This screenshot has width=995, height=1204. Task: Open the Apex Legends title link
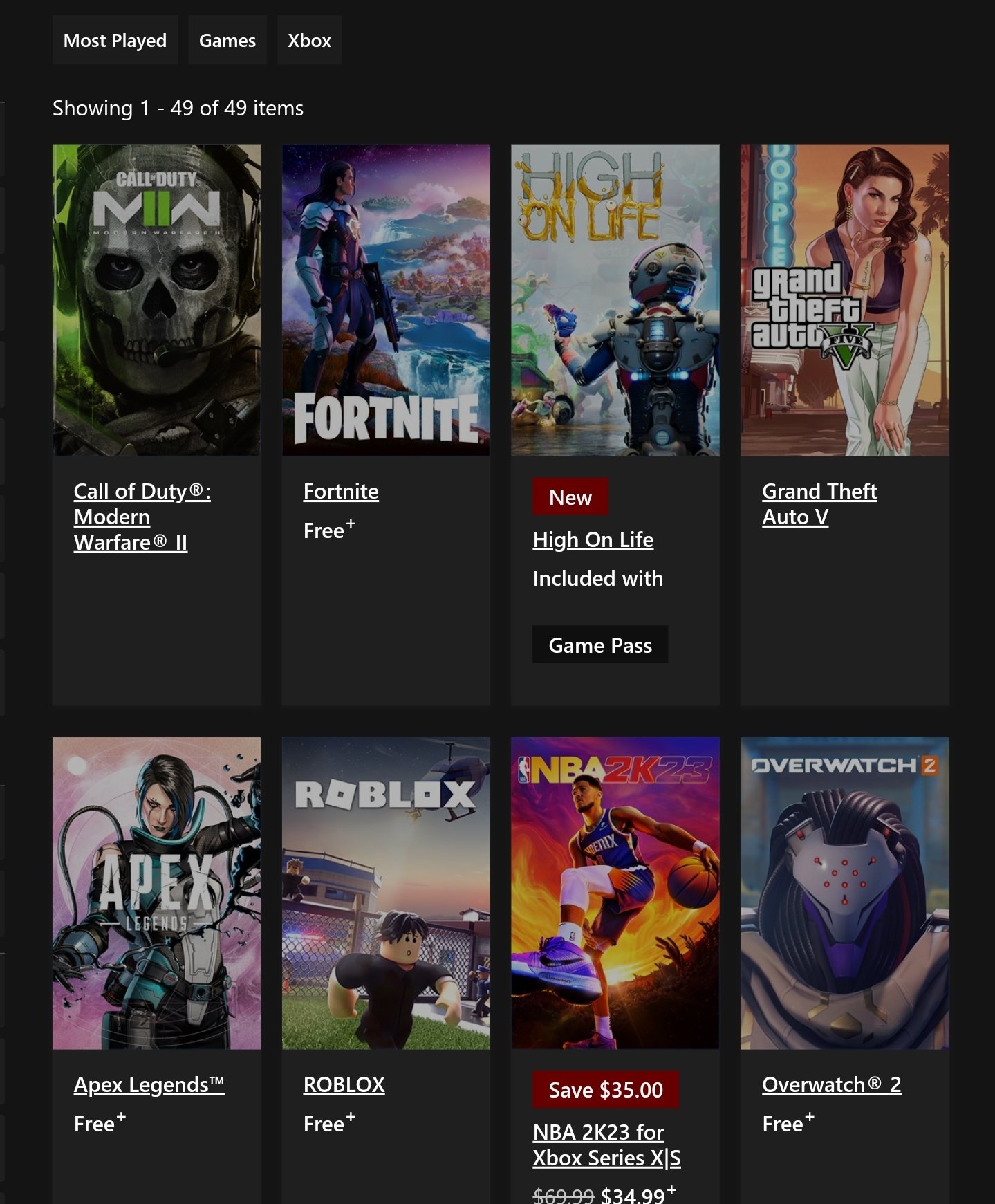(149, 1084)
